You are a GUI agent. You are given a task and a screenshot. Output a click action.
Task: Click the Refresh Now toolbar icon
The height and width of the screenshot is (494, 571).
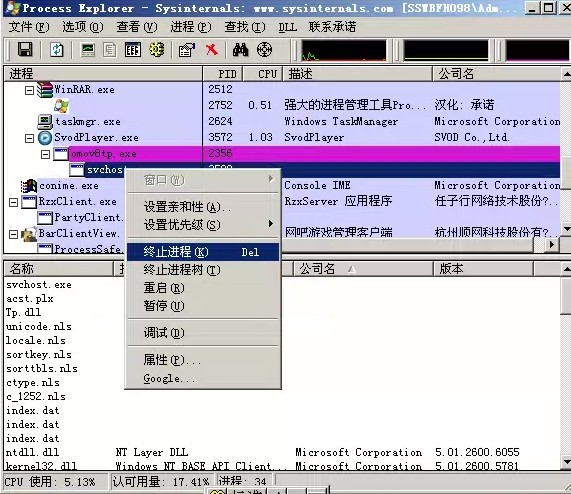click(x=56, y=50)
